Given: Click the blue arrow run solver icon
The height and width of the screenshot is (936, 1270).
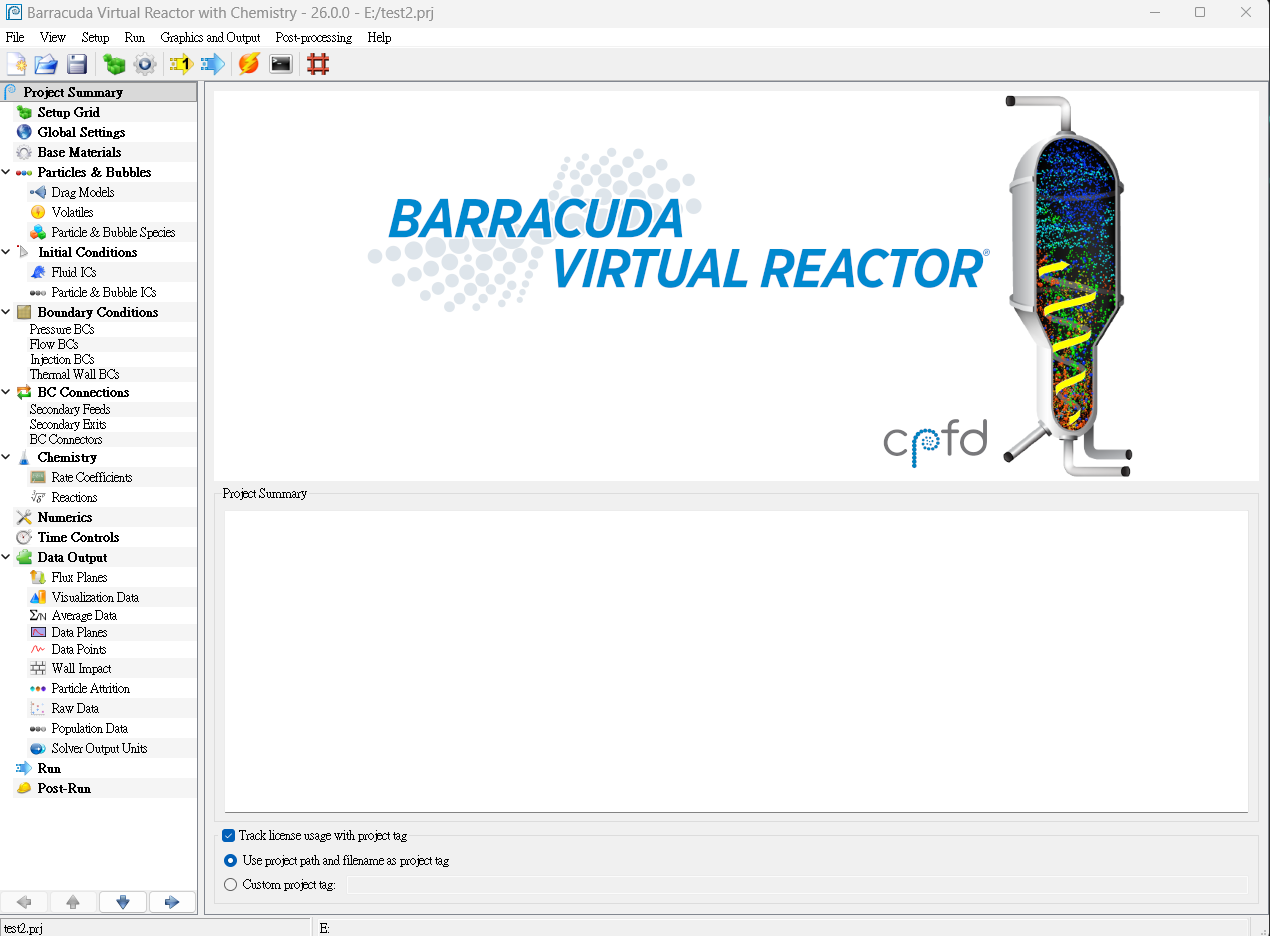Looking at the screenshot, I should (212, 64).
